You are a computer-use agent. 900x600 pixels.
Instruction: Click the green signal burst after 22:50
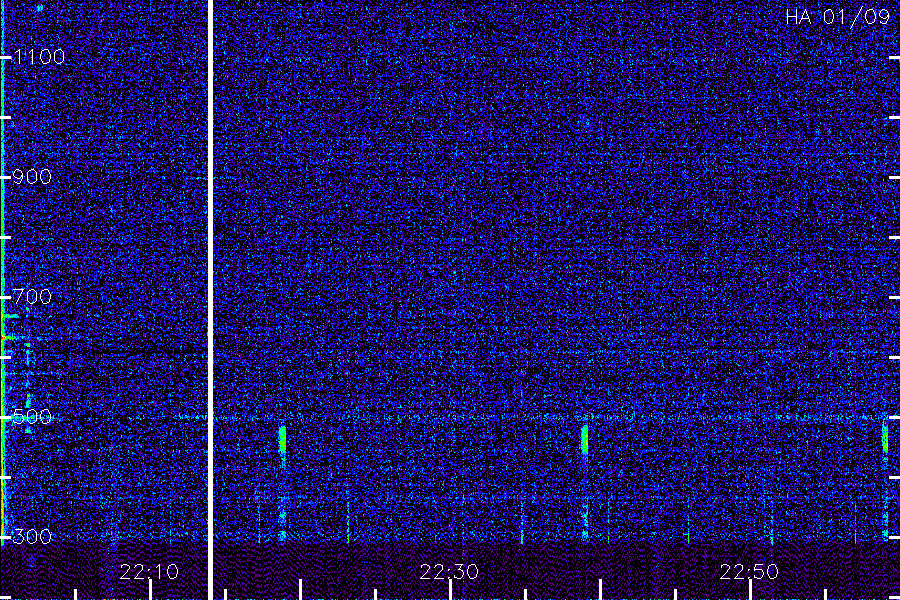885,438
